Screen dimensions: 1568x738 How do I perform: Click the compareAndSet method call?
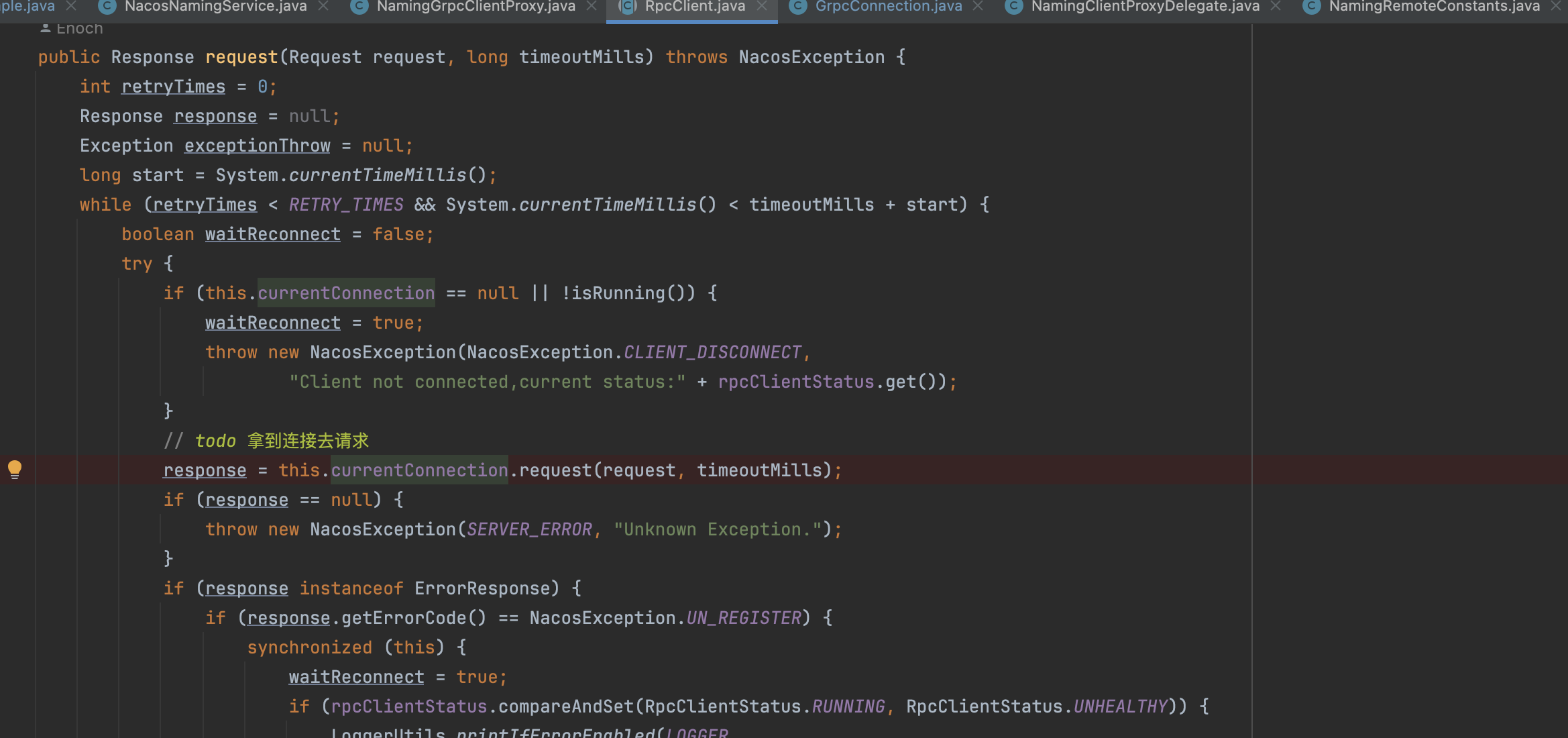(566, 706)
